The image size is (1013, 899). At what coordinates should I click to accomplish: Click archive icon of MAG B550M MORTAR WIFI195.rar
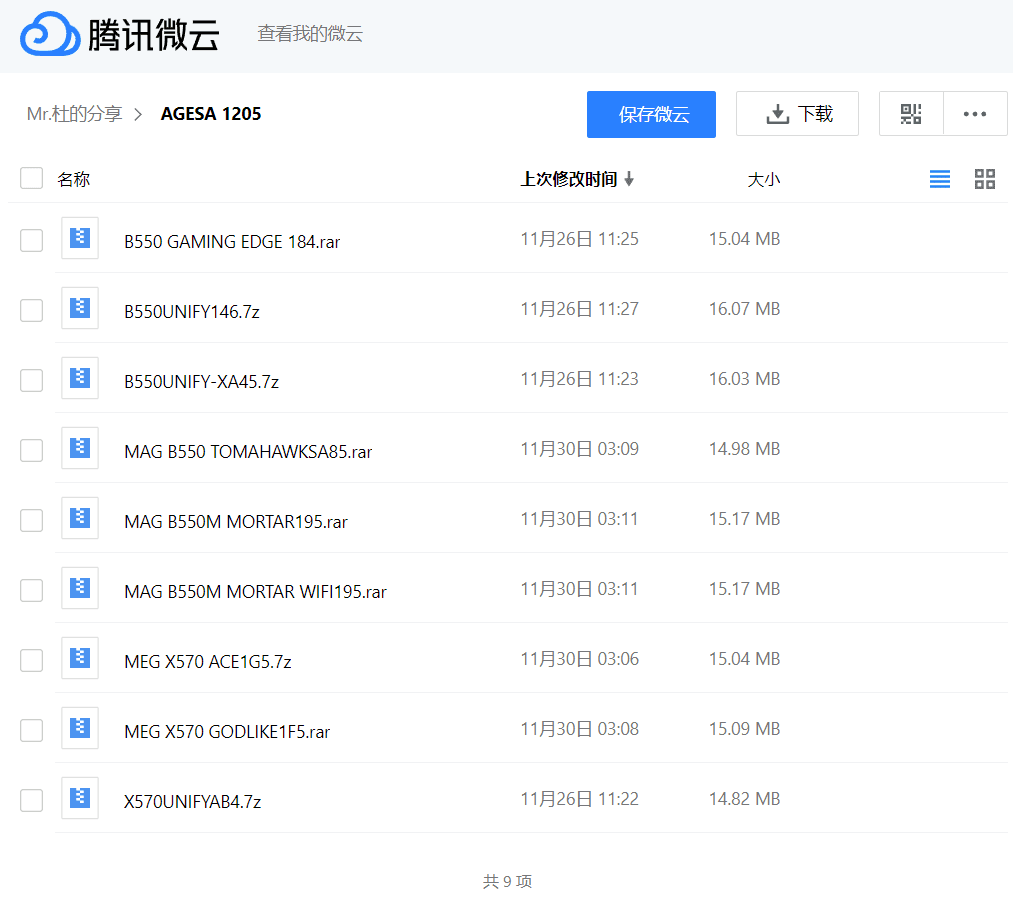point(80,588)
